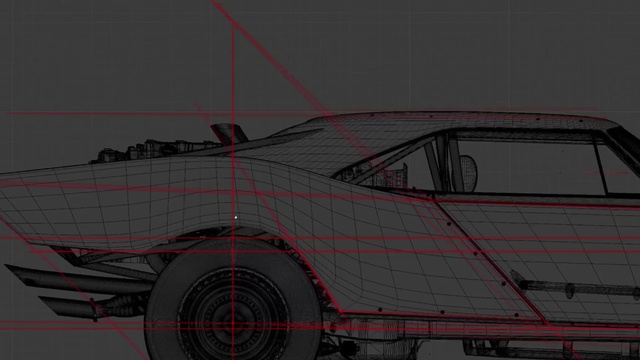Click the side mirror inside the window
The image size is (640, 360).
469,173
